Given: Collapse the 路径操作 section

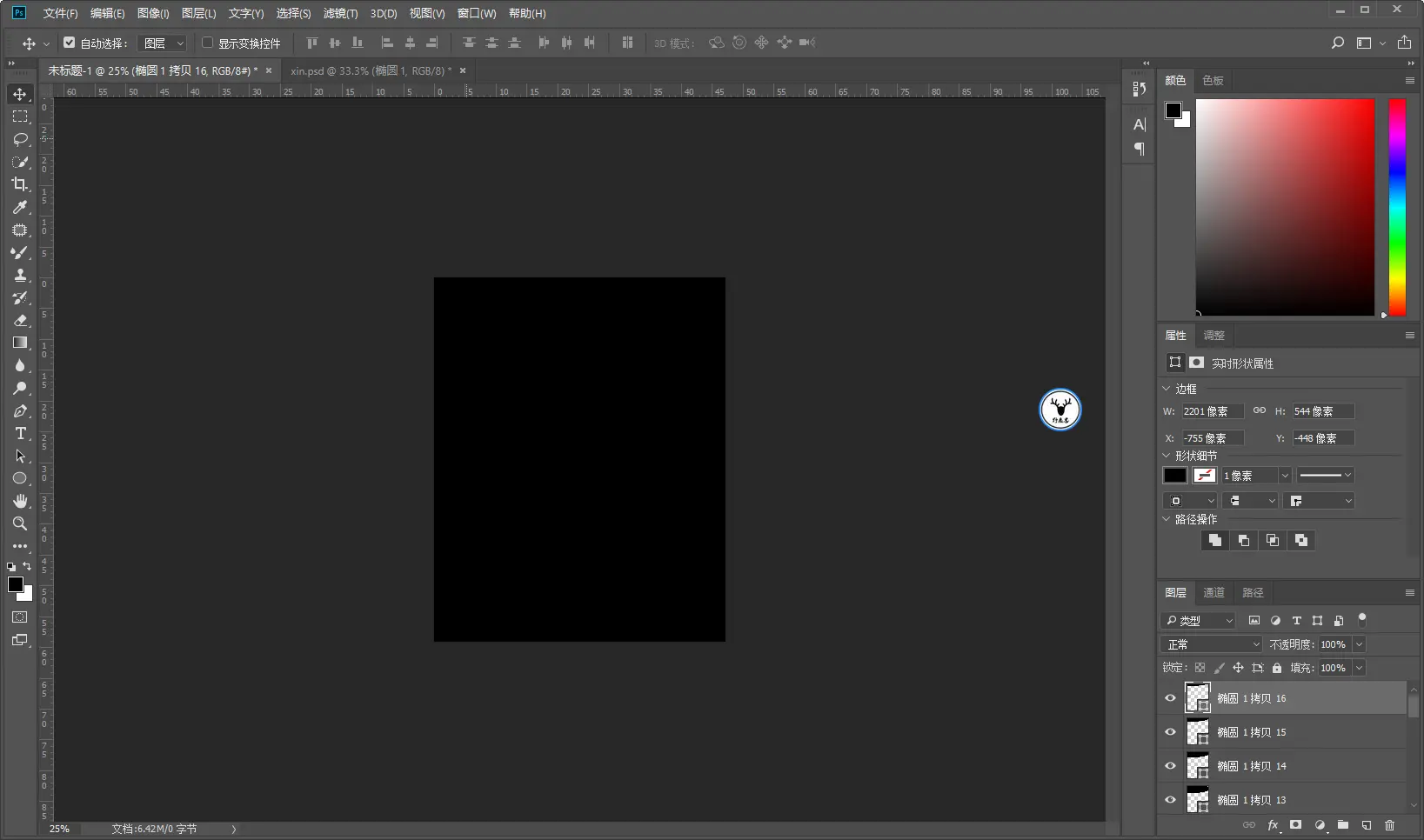Looking at the screenshot, I should coord(1167,519).
